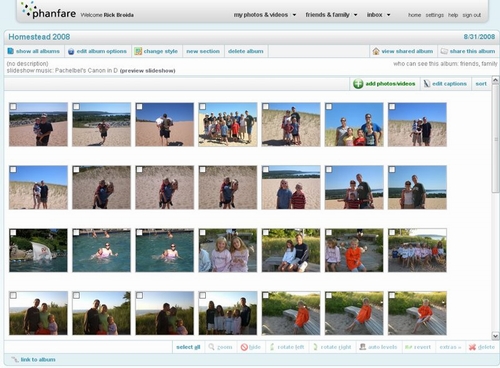Click the phanfare logo

click(48, 10)
